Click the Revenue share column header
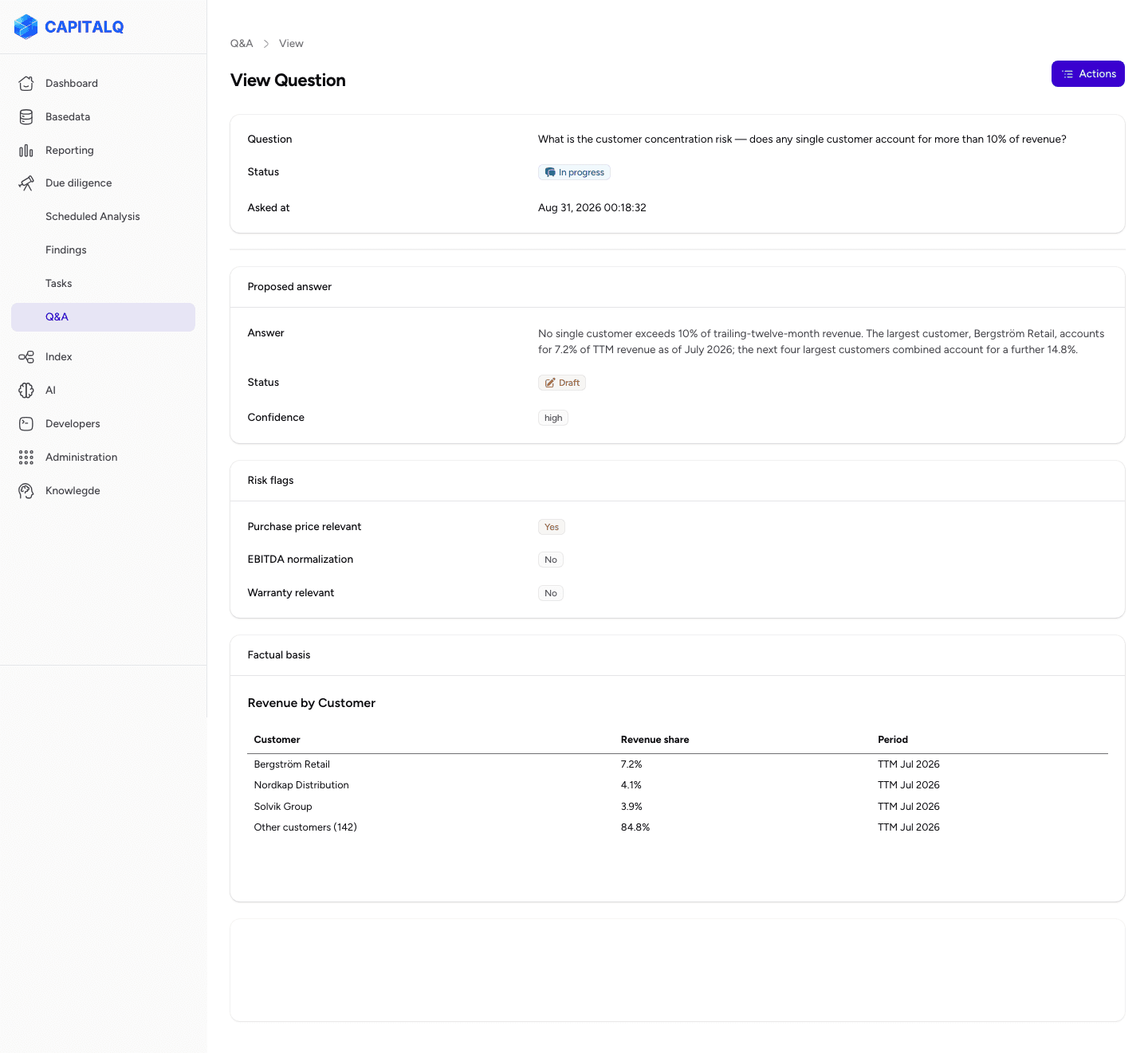Screen dimensions: 1148x1053 (x=655, y=740)
